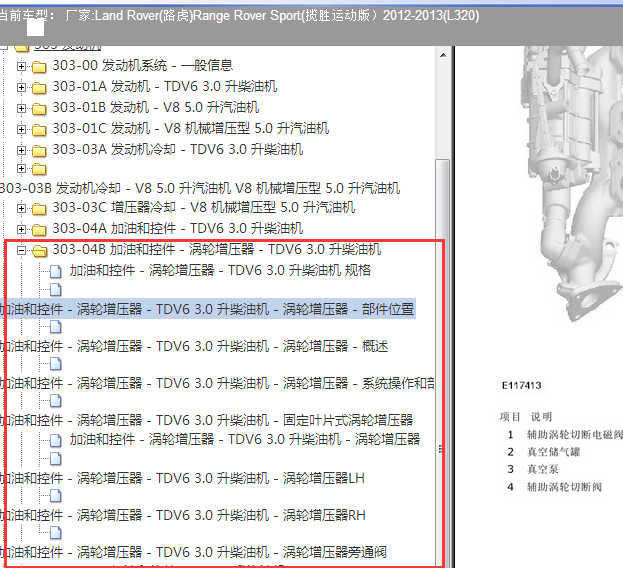Expand the 303-04A 加油和控件 node

[21, 230]
